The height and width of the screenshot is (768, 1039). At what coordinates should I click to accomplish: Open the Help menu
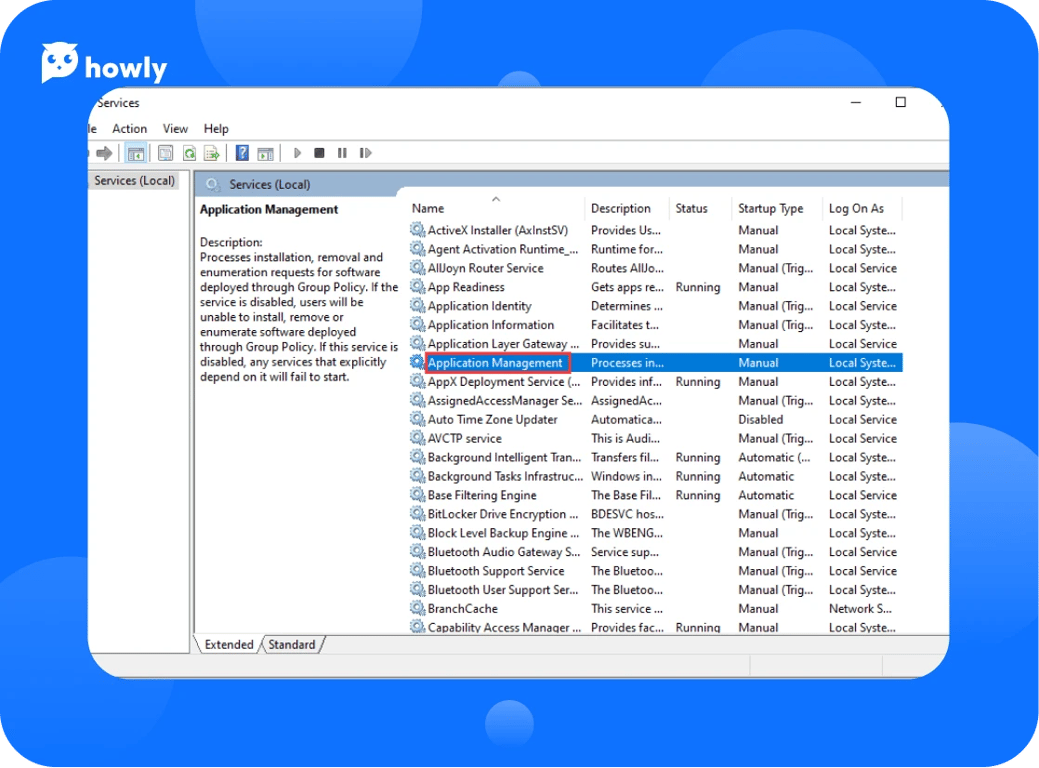(216, 129)
